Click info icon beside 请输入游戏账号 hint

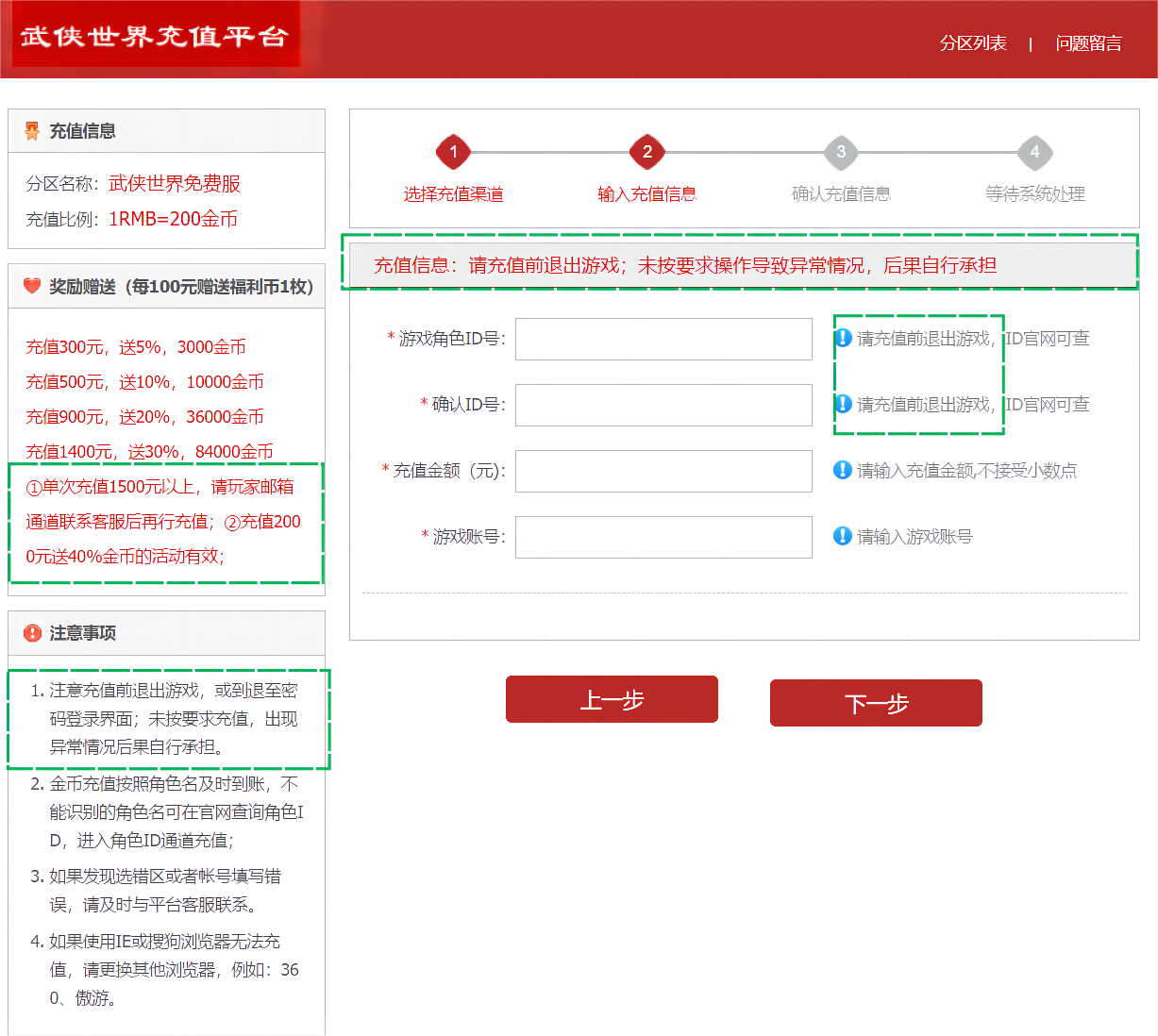(843, 536)
